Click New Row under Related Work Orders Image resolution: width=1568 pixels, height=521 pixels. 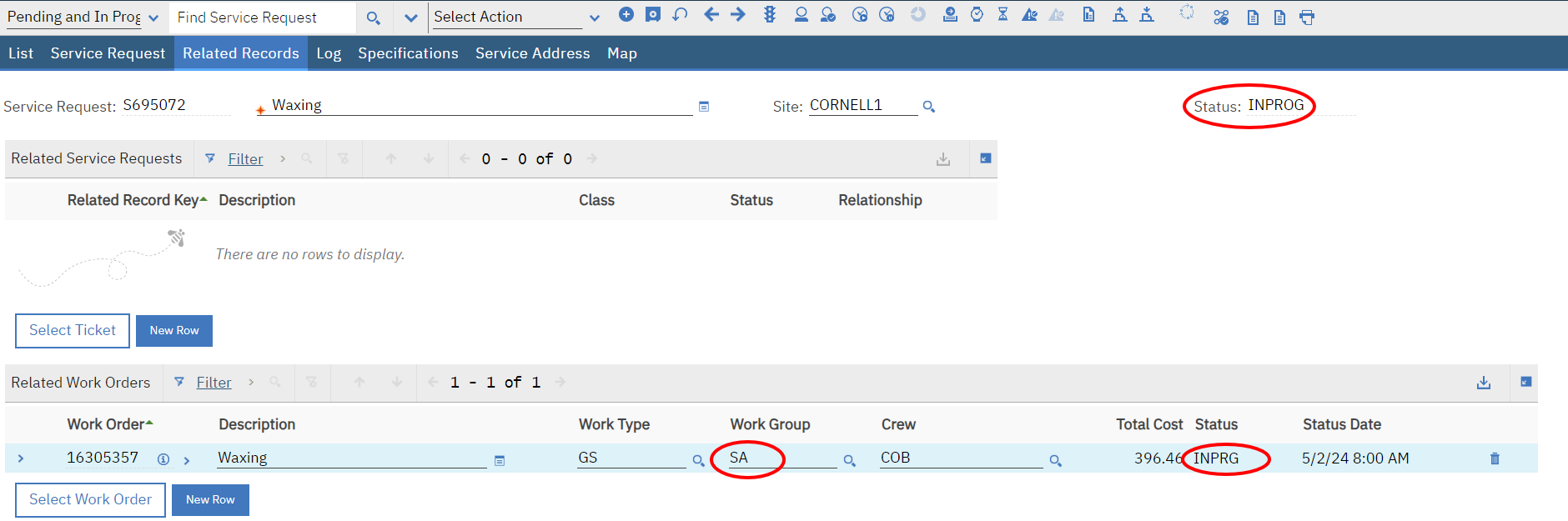(210, 500)
